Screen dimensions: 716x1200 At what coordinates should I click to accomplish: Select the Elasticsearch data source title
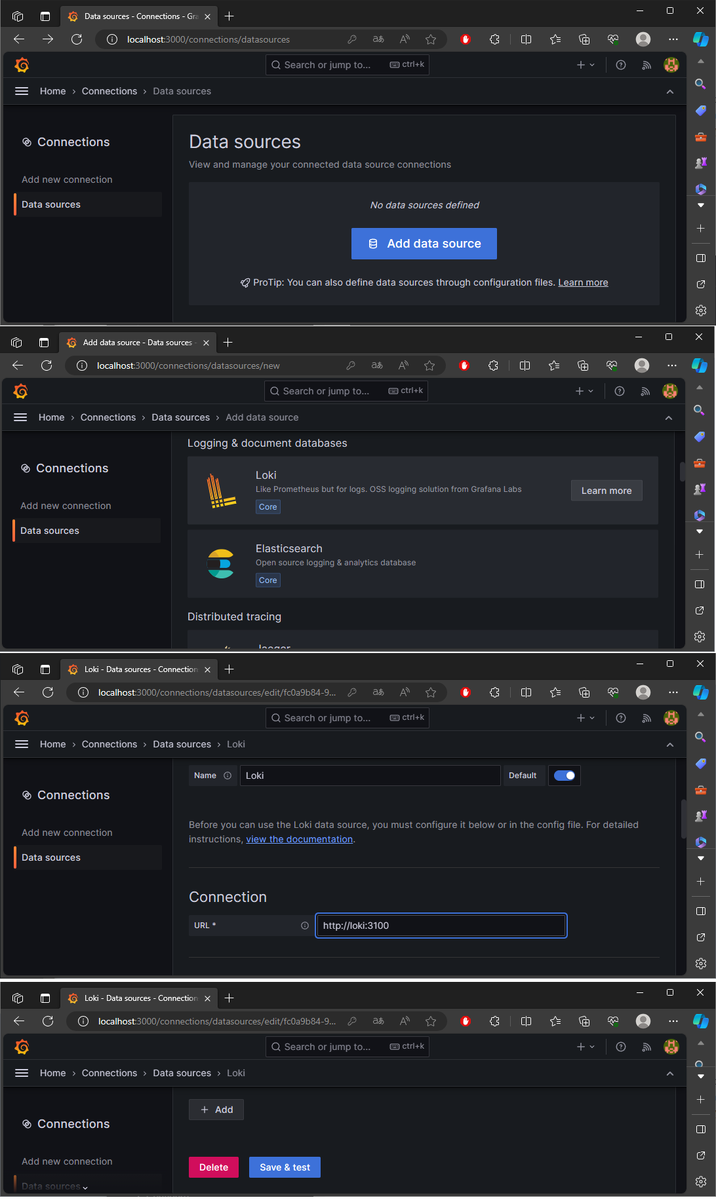(x=289, y=548)
